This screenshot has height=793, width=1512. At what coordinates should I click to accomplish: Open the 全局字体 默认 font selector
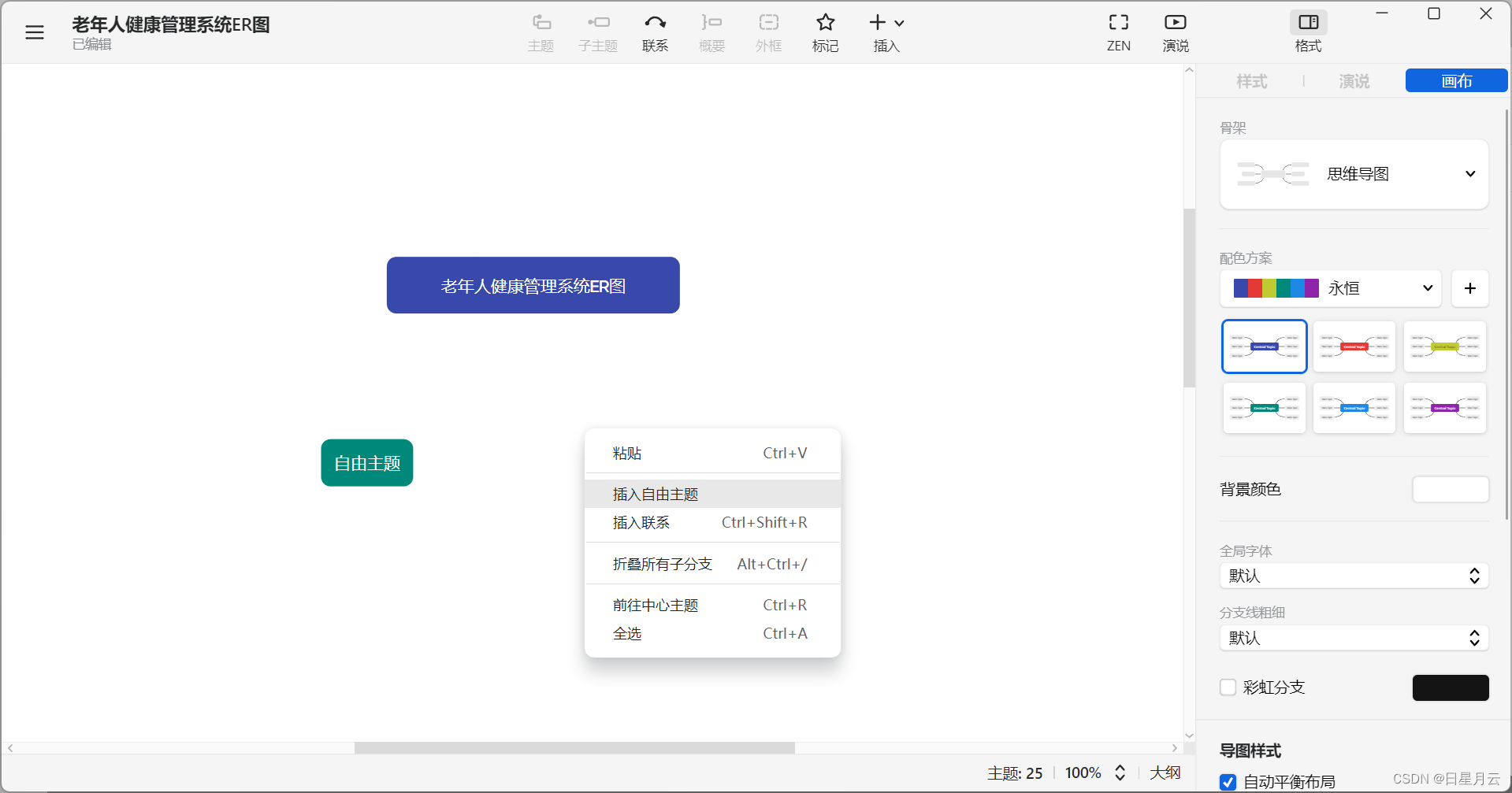[1354, 576]
